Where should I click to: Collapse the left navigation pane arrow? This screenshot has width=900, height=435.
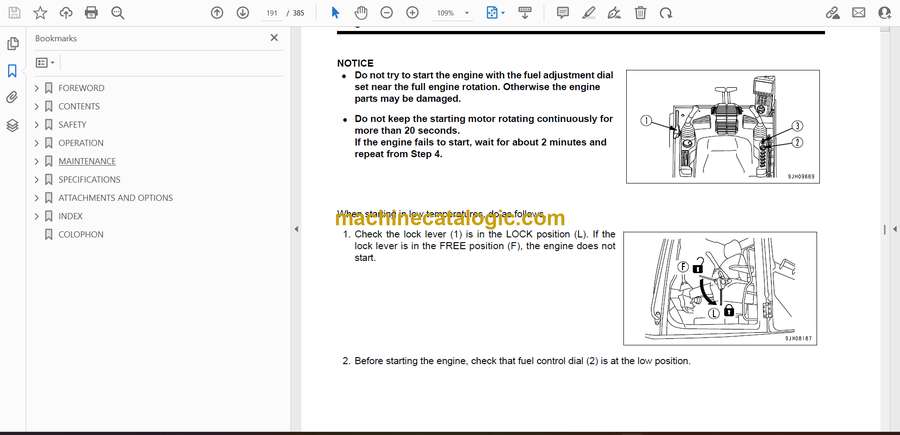pyautogui.click(x=296, y=229)
